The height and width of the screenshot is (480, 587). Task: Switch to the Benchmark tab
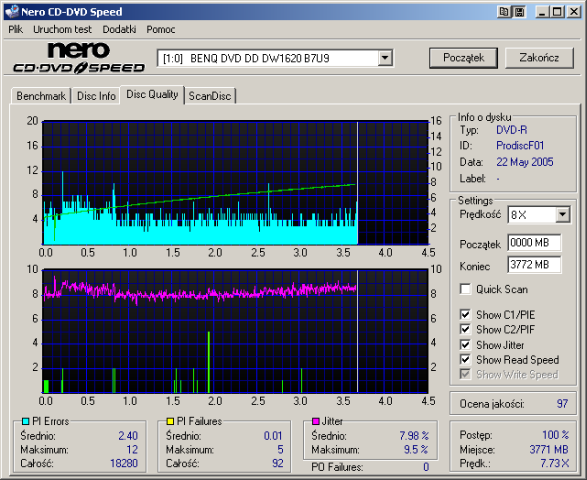pos(41,96)
